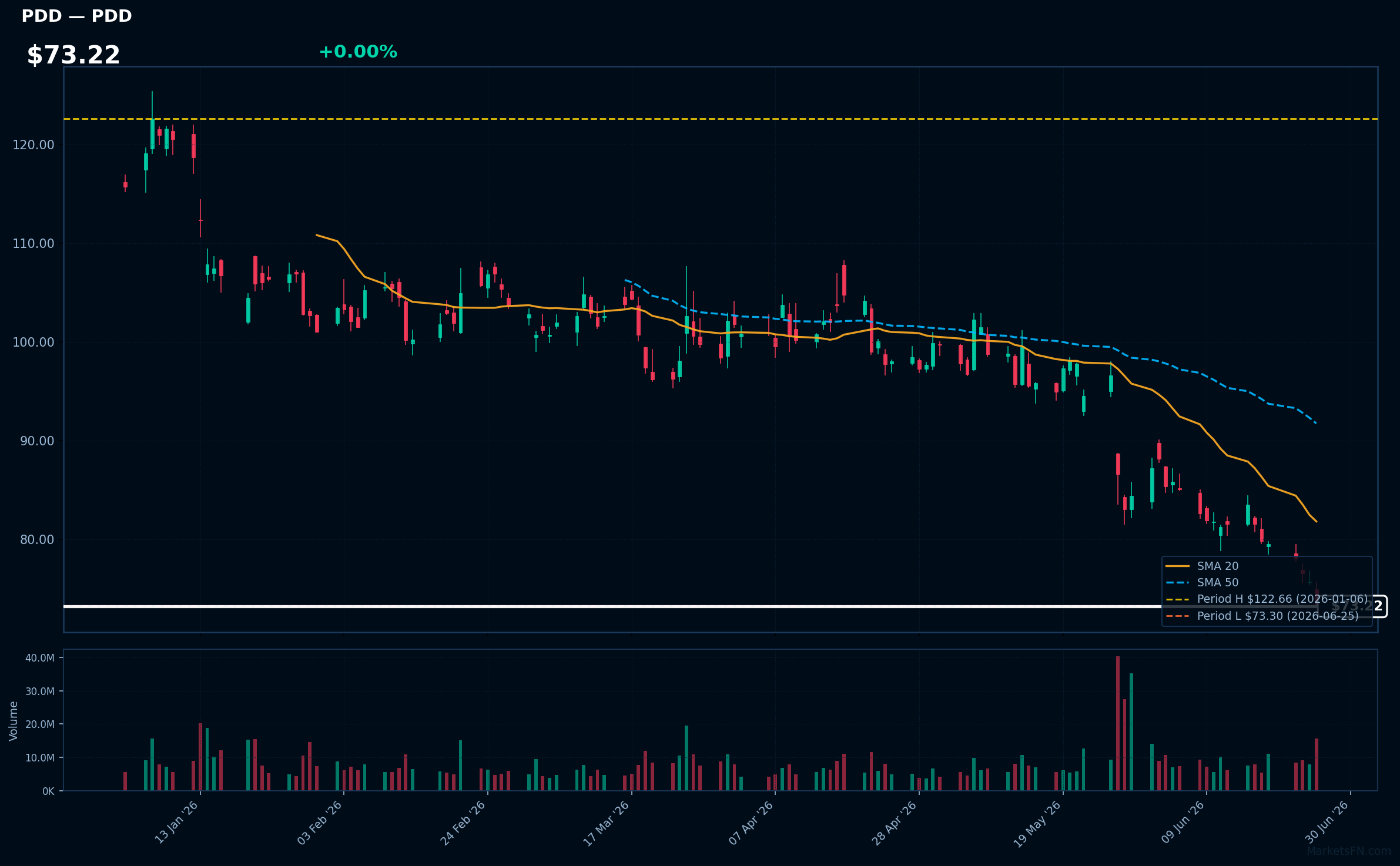Image resolution: width=1400 pixels, height=866 pixels.
Task: Click the 07 Apr '26 date label
Action: click(751, 823)
